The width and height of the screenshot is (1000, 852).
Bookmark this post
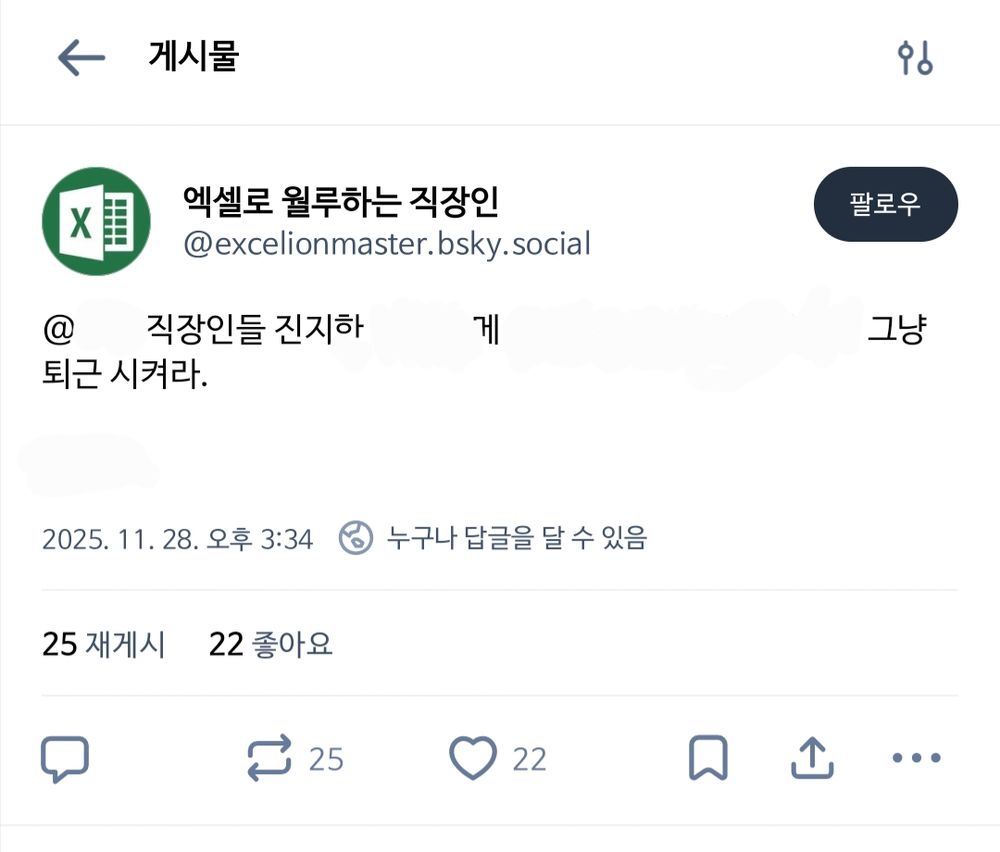point(708,758)
